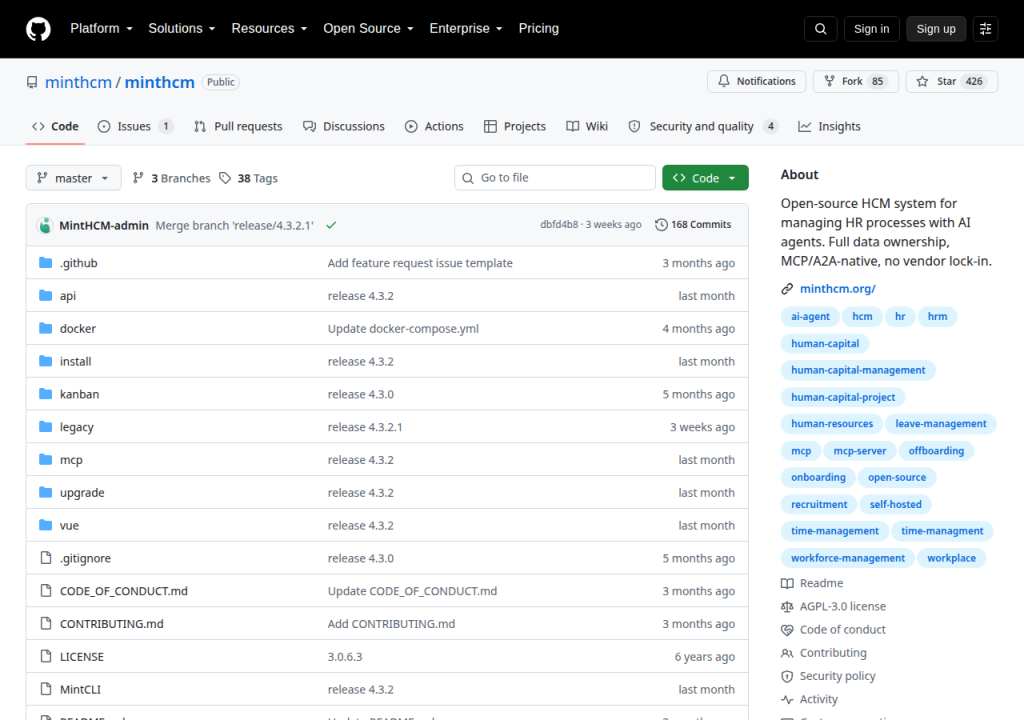The height and width of the screenshot is (720, 1024).
Task: Click the docker folder icon
Action: (x=45, y=328)
